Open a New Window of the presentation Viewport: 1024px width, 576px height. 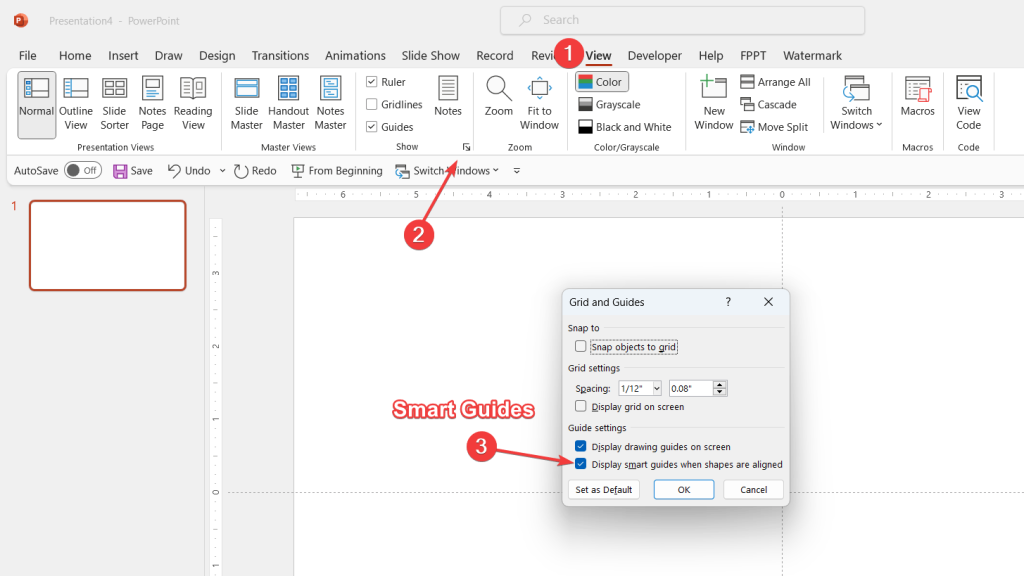(713, 100)
